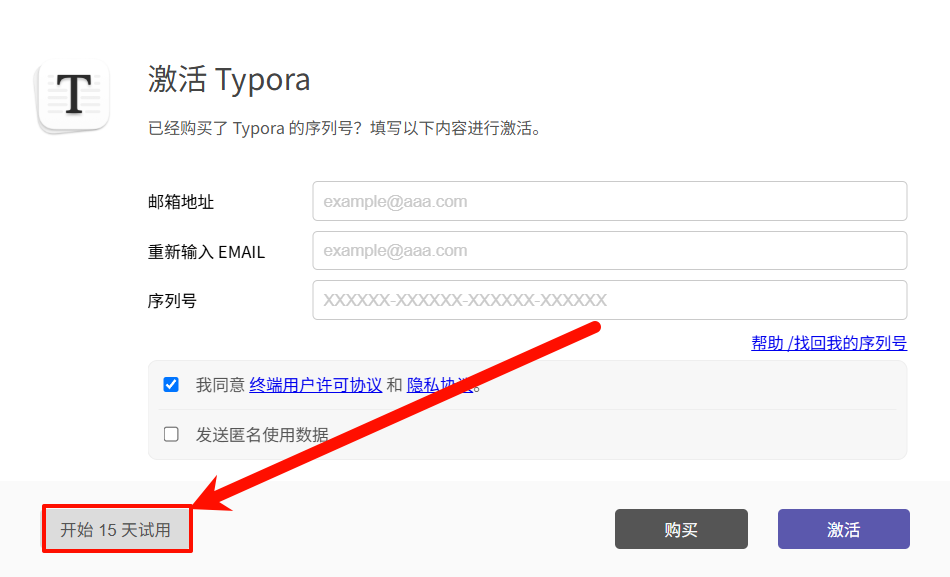Click the dark gray 购买 button
This screenshot has width=950, height=577.
(681, 529)
